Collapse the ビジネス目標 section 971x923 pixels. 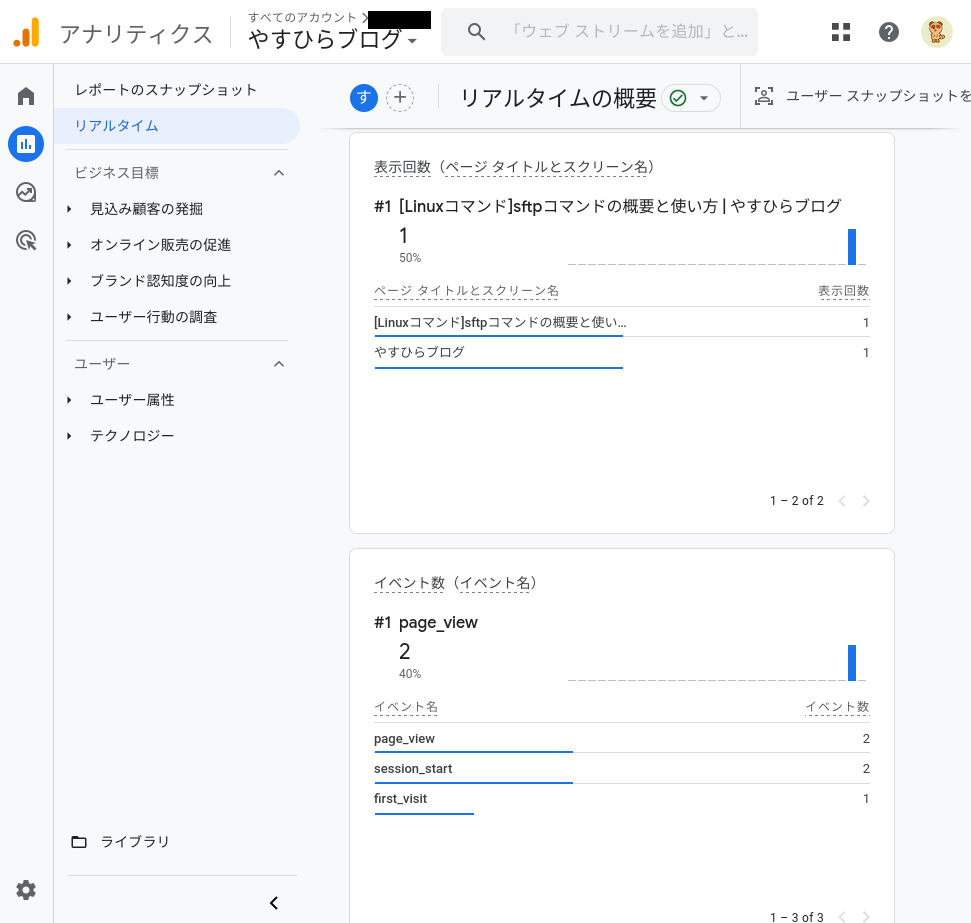(x=279, y=173)
